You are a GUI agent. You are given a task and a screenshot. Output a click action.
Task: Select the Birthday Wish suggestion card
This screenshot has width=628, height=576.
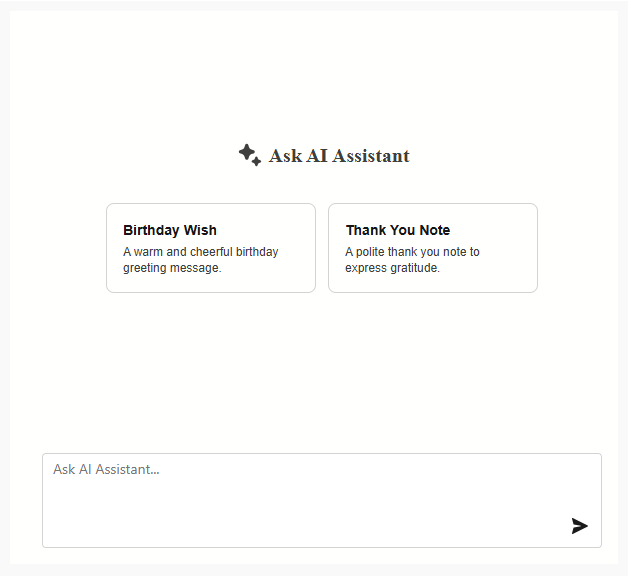(211, 248)
